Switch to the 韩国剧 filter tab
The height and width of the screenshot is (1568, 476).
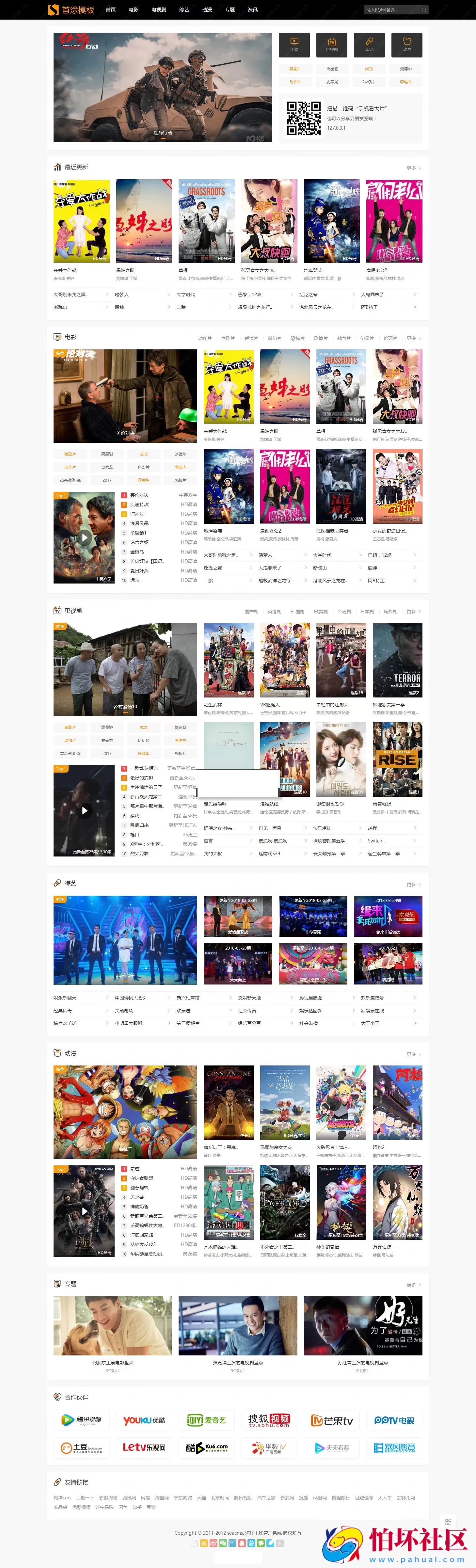coord(297,612)
